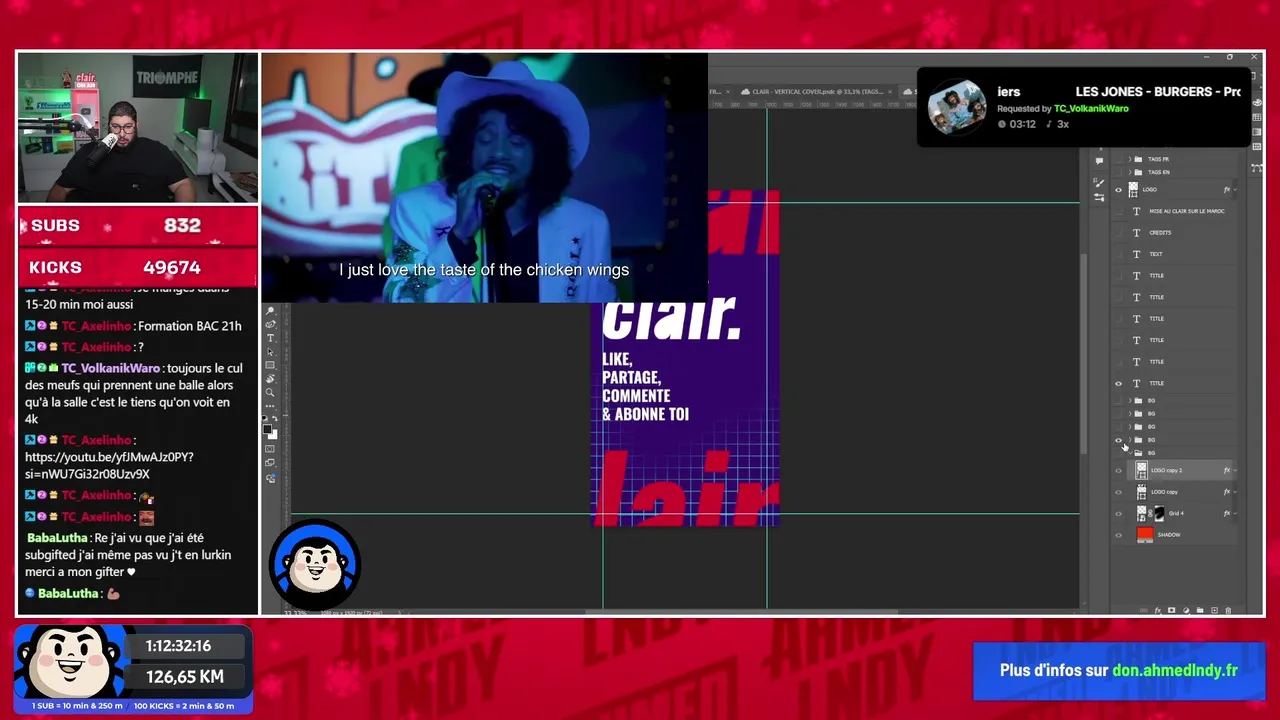1280x720 pixels.
Task: Change screen mode icon in toolbar
Action: click(x=270, y=463)
